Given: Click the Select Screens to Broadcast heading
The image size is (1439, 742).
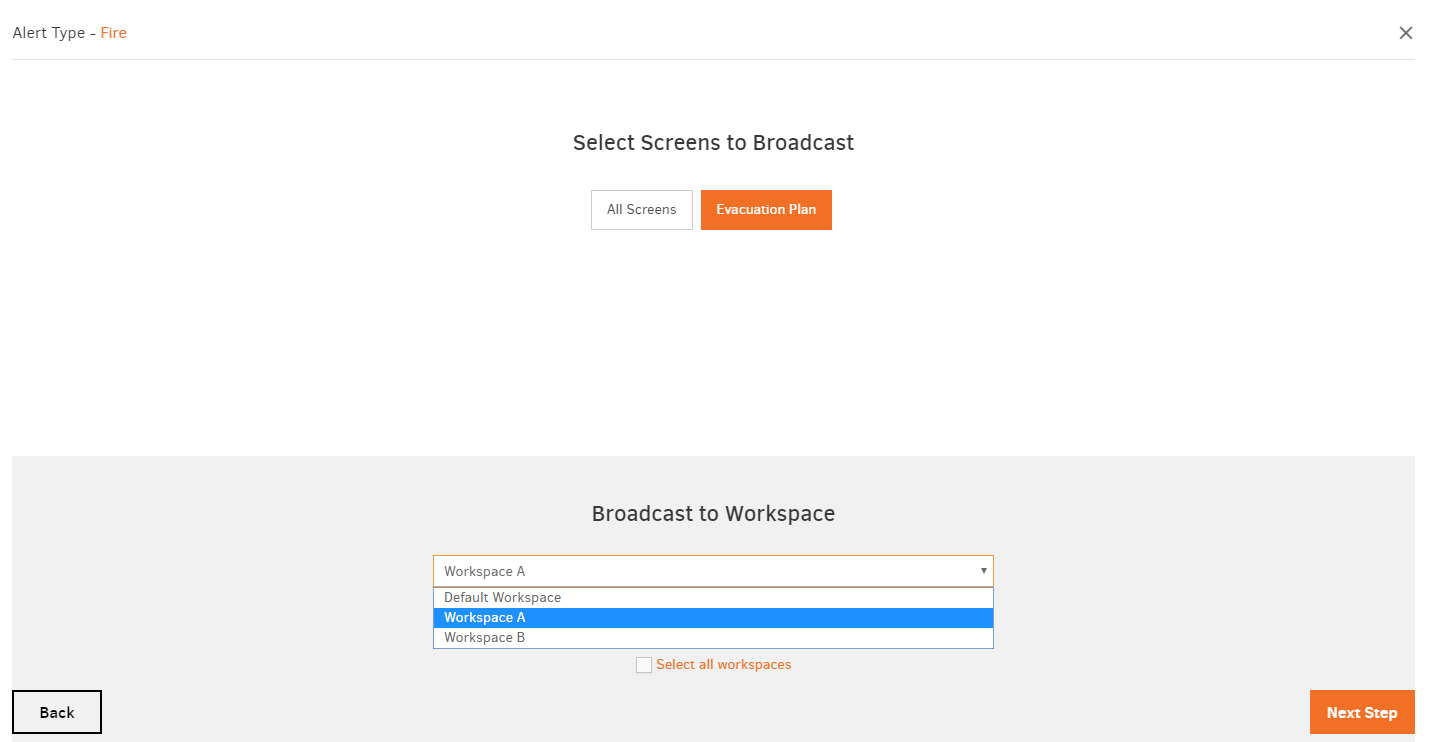Looking at the screenshot, I should (712, 142).
